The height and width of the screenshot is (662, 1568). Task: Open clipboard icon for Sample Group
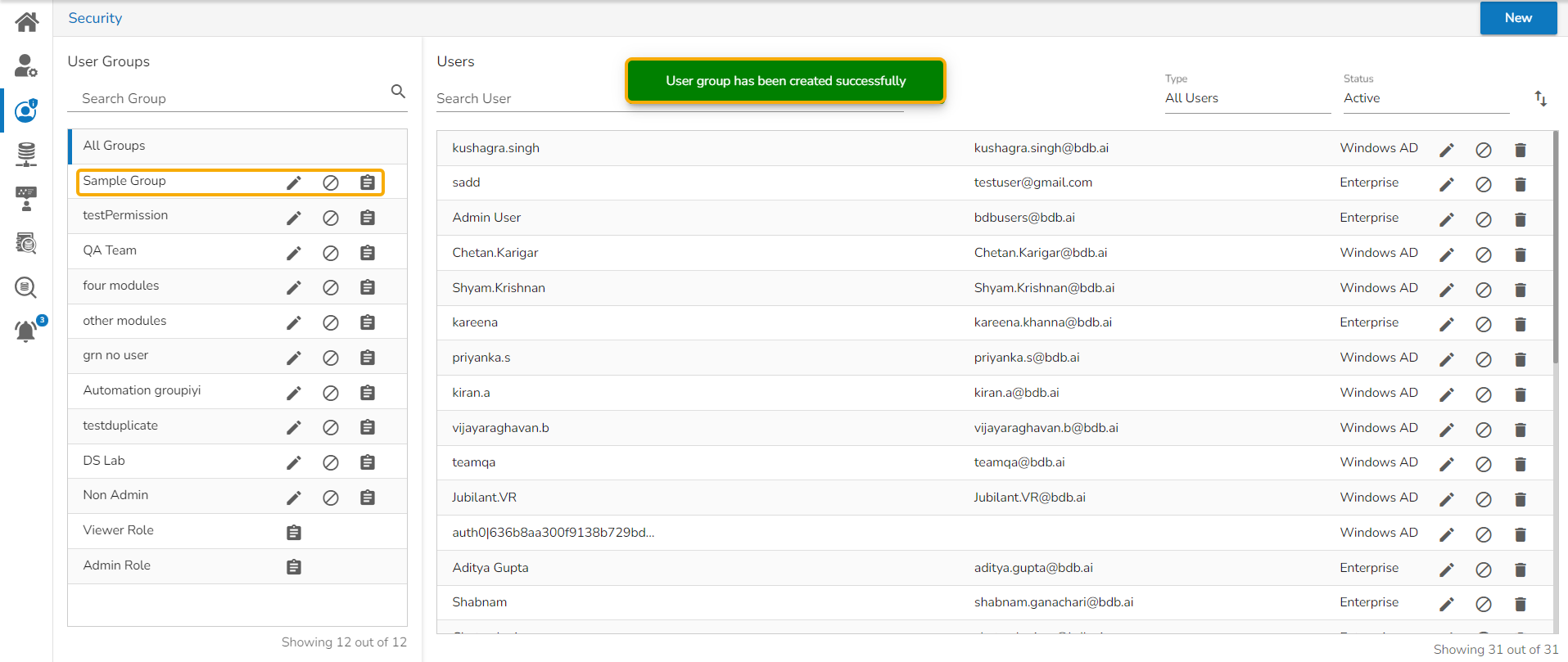[x=368, y=182]
